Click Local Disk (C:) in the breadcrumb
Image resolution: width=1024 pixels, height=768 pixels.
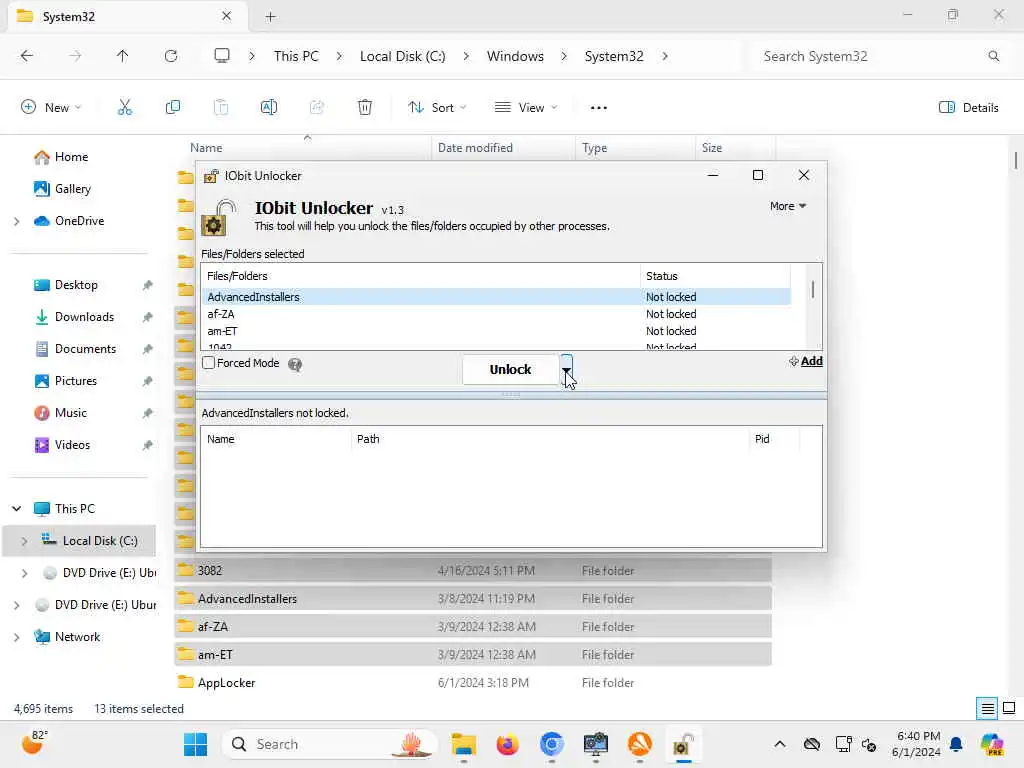[402, 56]
